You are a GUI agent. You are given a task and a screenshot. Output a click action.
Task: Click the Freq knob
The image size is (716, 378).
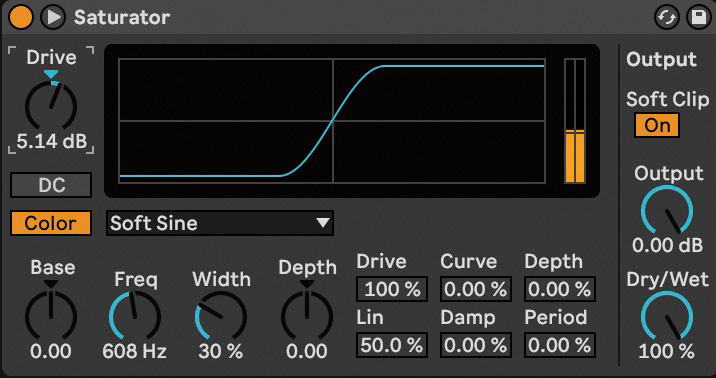(135, 316)
